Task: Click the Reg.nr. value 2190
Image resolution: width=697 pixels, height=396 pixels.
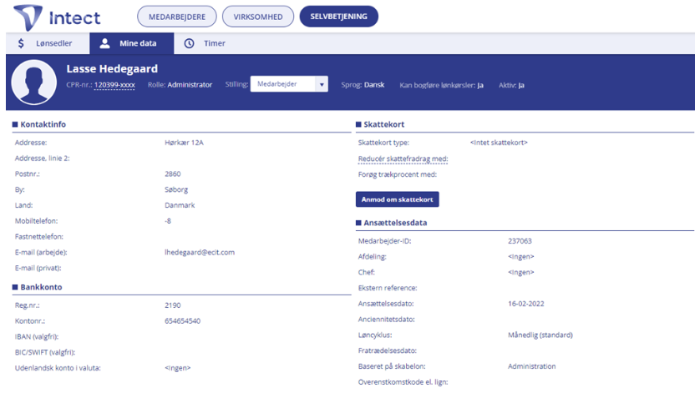Action: (x=173, y=305)
